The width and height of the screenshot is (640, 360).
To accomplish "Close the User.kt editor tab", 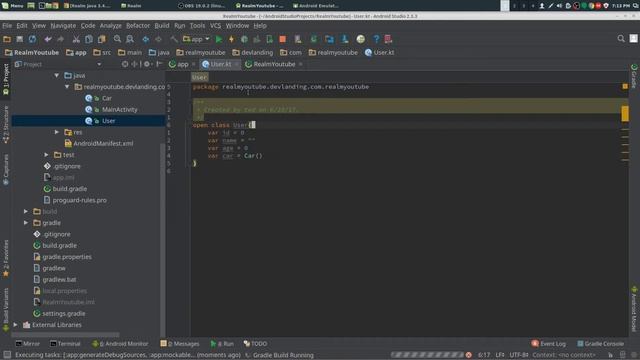I will (x=237, y=64).
